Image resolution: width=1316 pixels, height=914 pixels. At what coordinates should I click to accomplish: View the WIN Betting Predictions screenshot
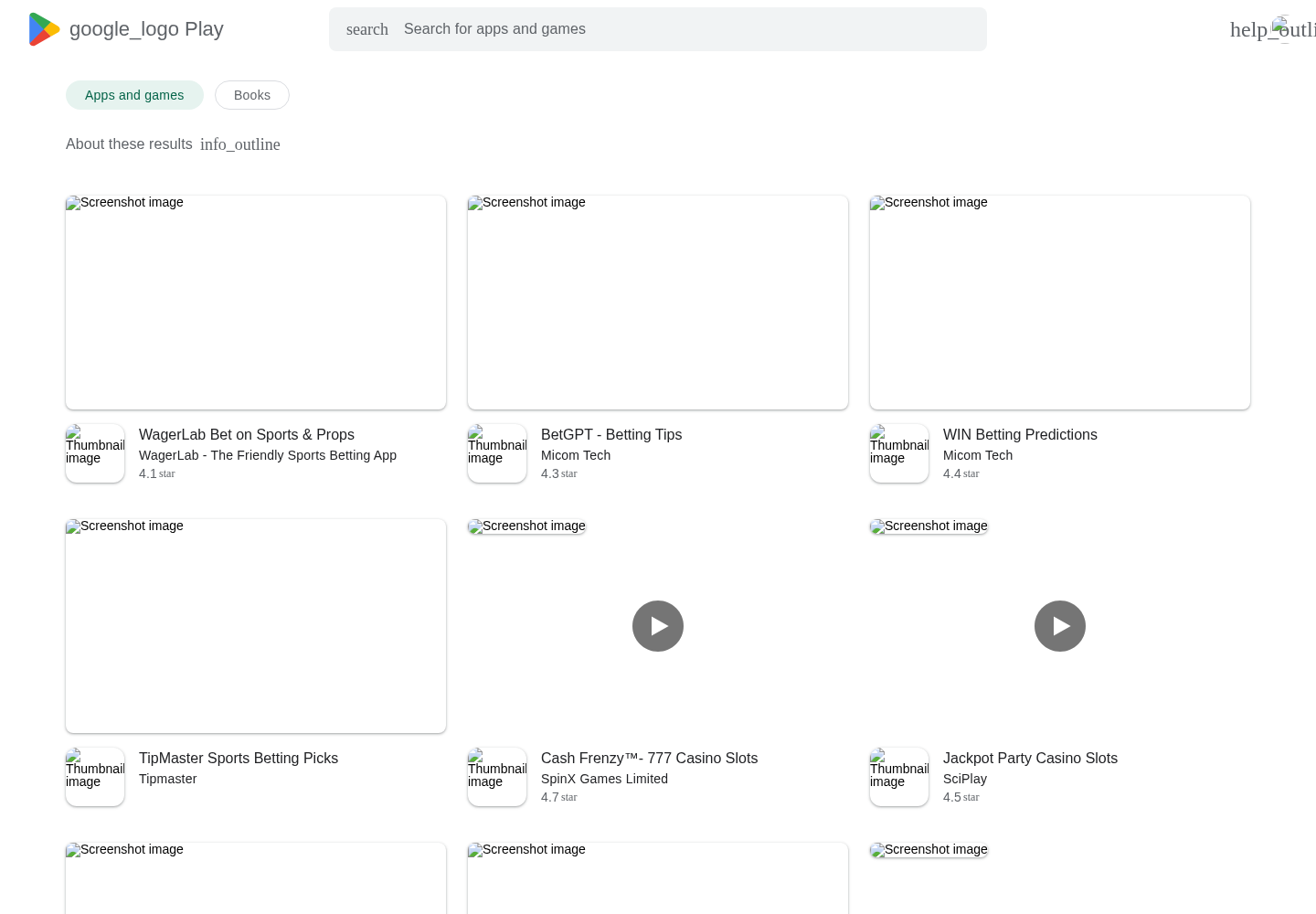(x=1060, y=303)
